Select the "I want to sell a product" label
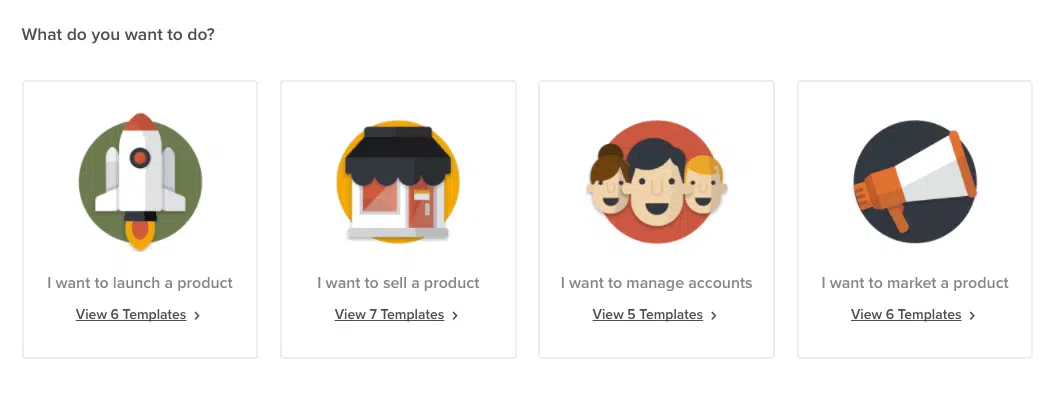Image resolution: width=1060 pixels, height=400 pixels. (398, 283)
